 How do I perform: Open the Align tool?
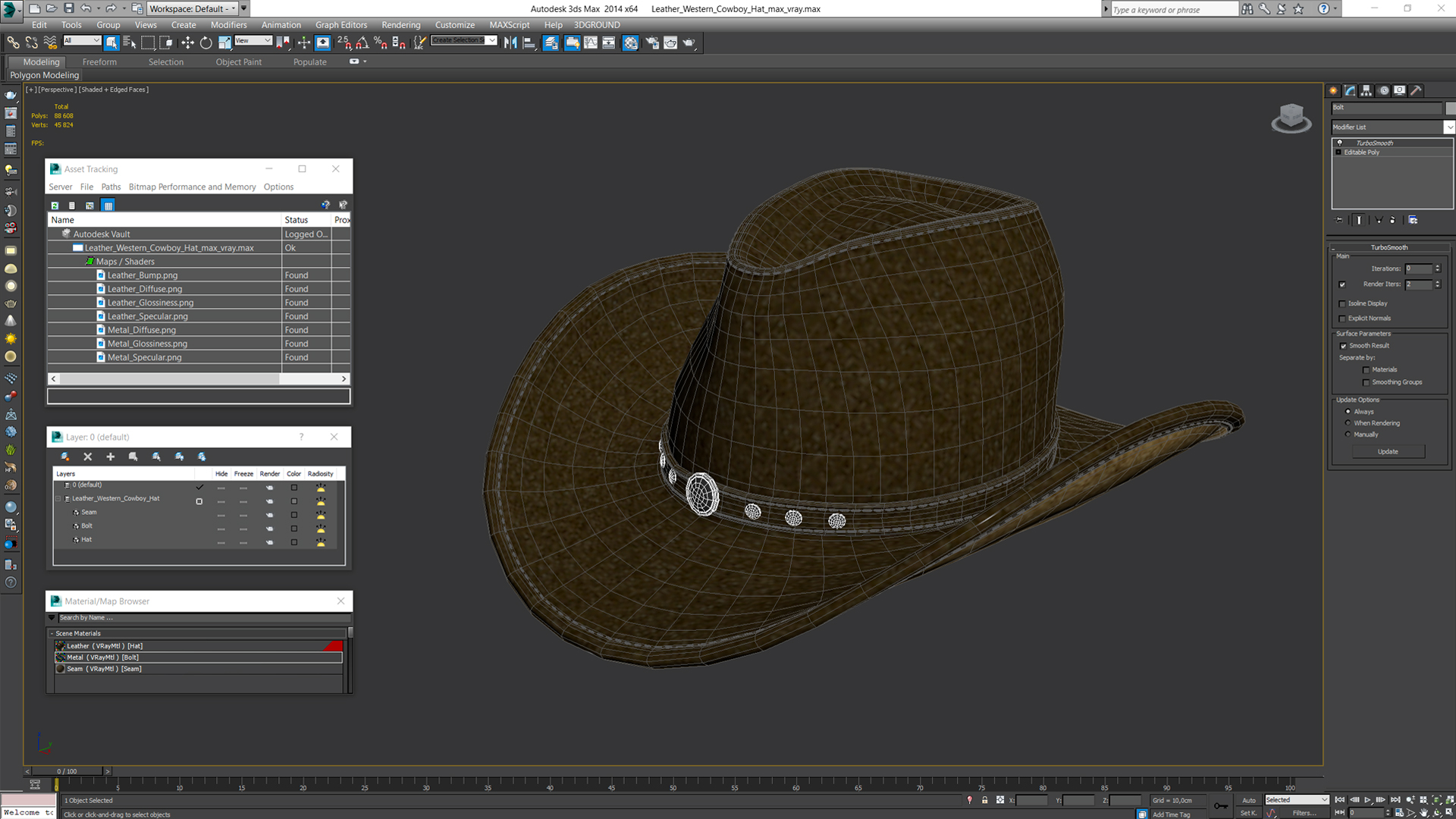tap(529, 42)
